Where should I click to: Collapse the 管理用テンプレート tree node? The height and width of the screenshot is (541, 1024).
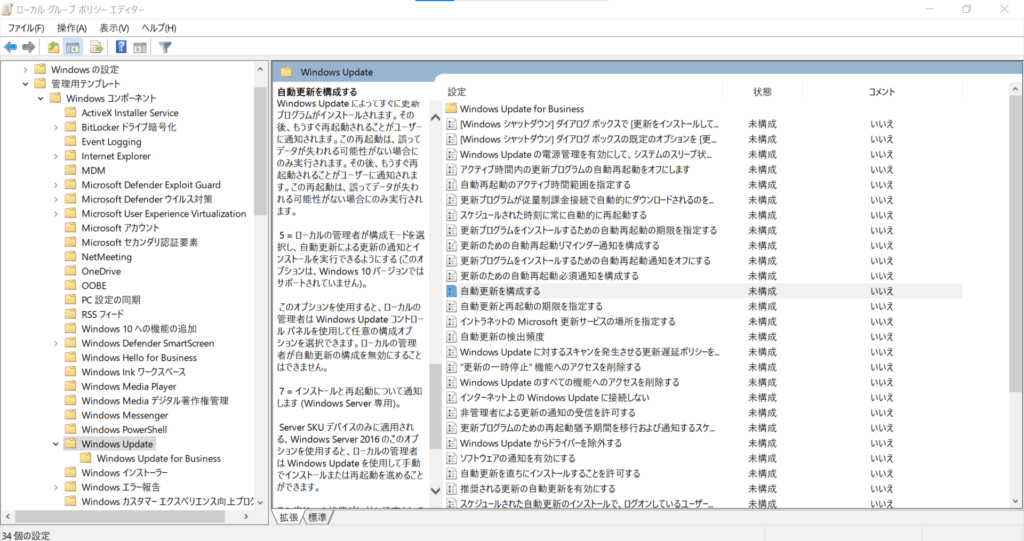[x=26, y=84]
